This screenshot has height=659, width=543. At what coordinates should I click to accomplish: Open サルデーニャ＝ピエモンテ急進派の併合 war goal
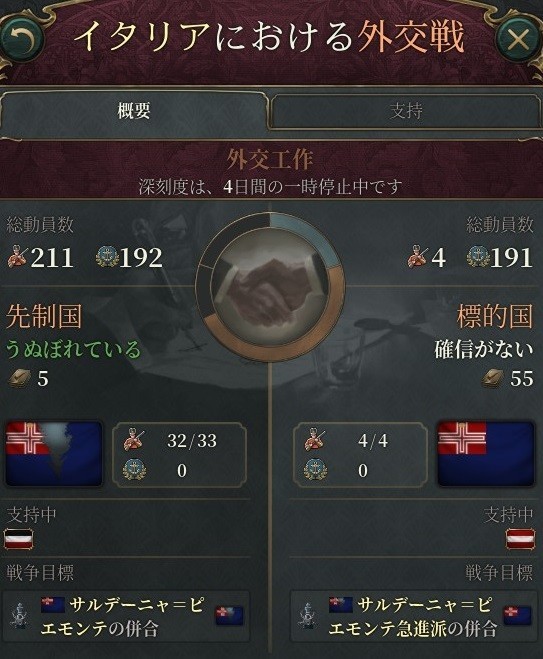click(x=414, y=616)
